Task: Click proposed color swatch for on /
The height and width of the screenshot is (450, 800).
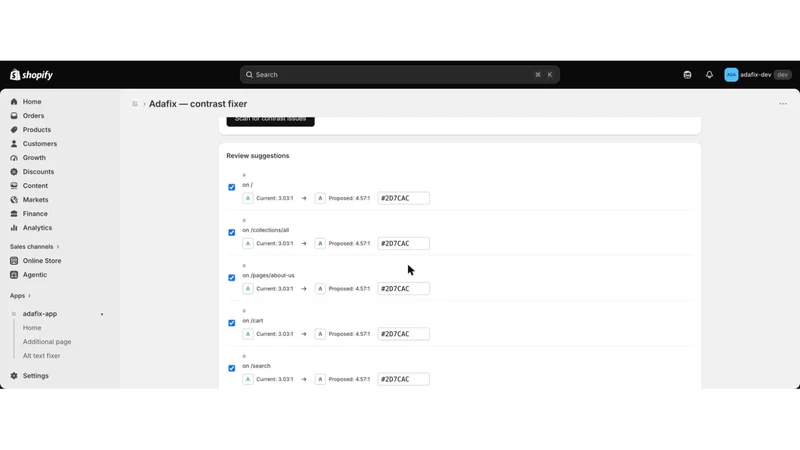Action: click(320, 198)
